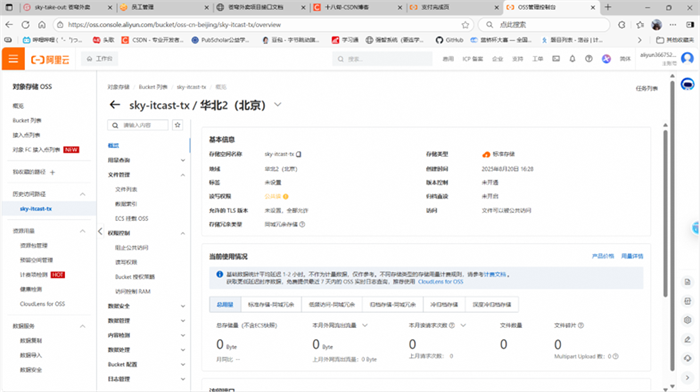Open ICP filing in header
This screenshot has width=700, height=392.
point(472,59)
